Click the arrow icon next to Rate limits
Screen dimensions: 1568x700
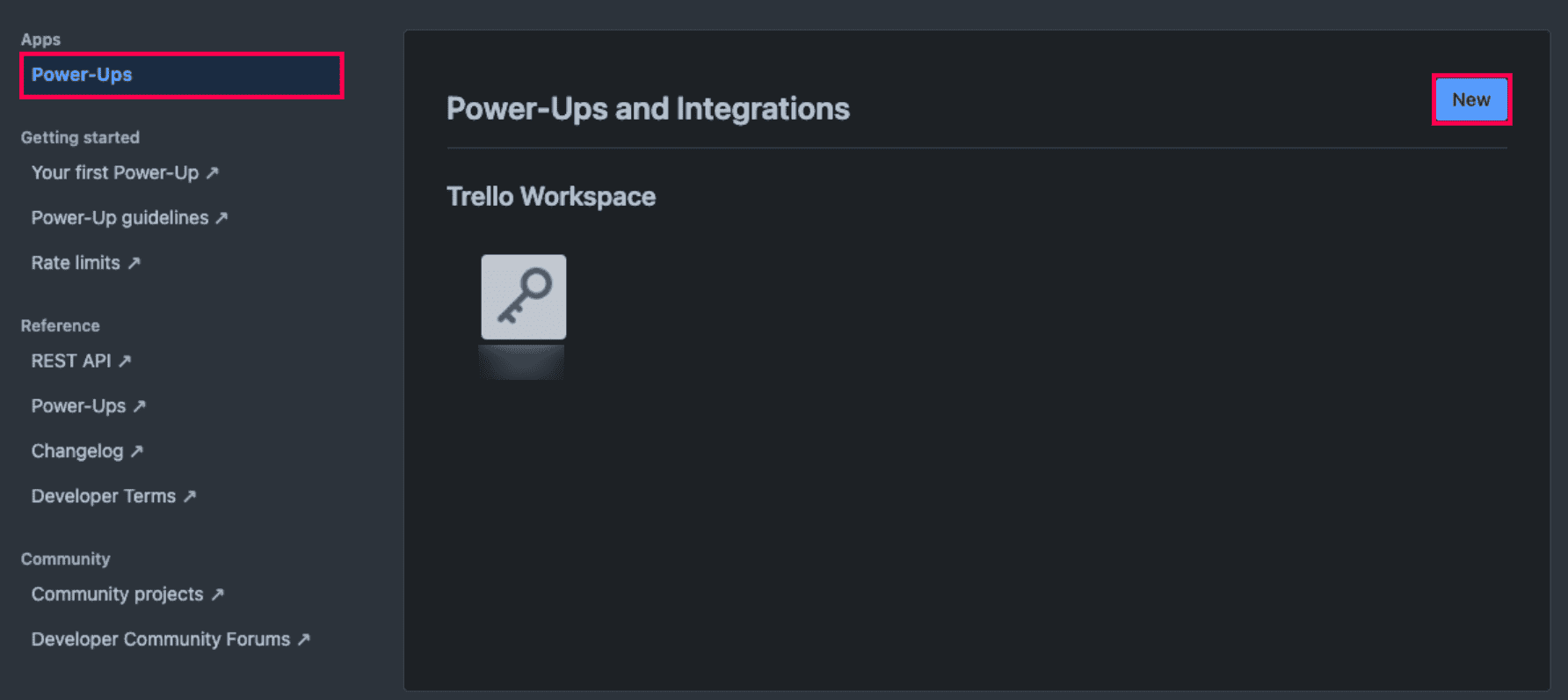(x=134, y=263)
